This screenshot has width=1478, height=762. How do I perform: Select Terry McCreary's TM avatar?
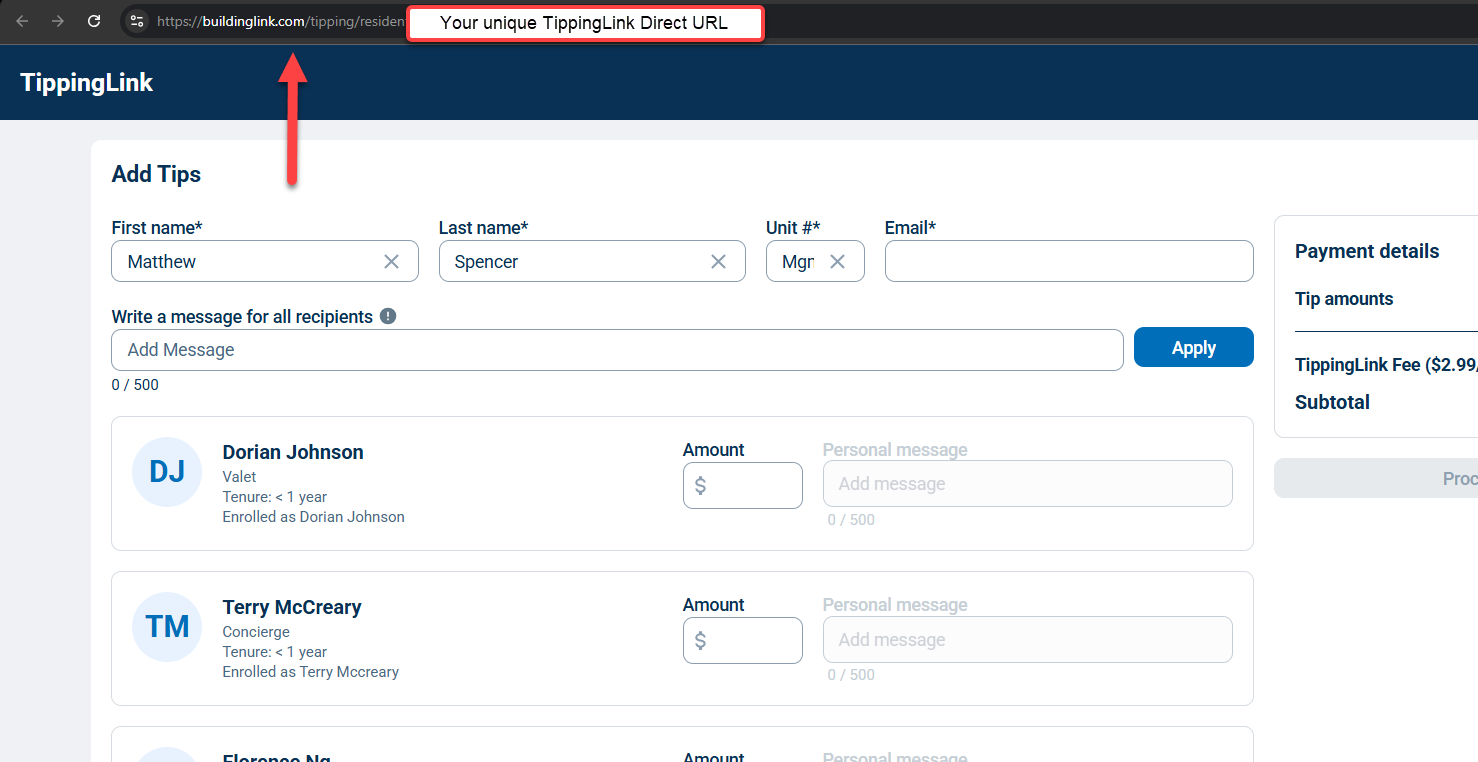[x=167, y=626]
